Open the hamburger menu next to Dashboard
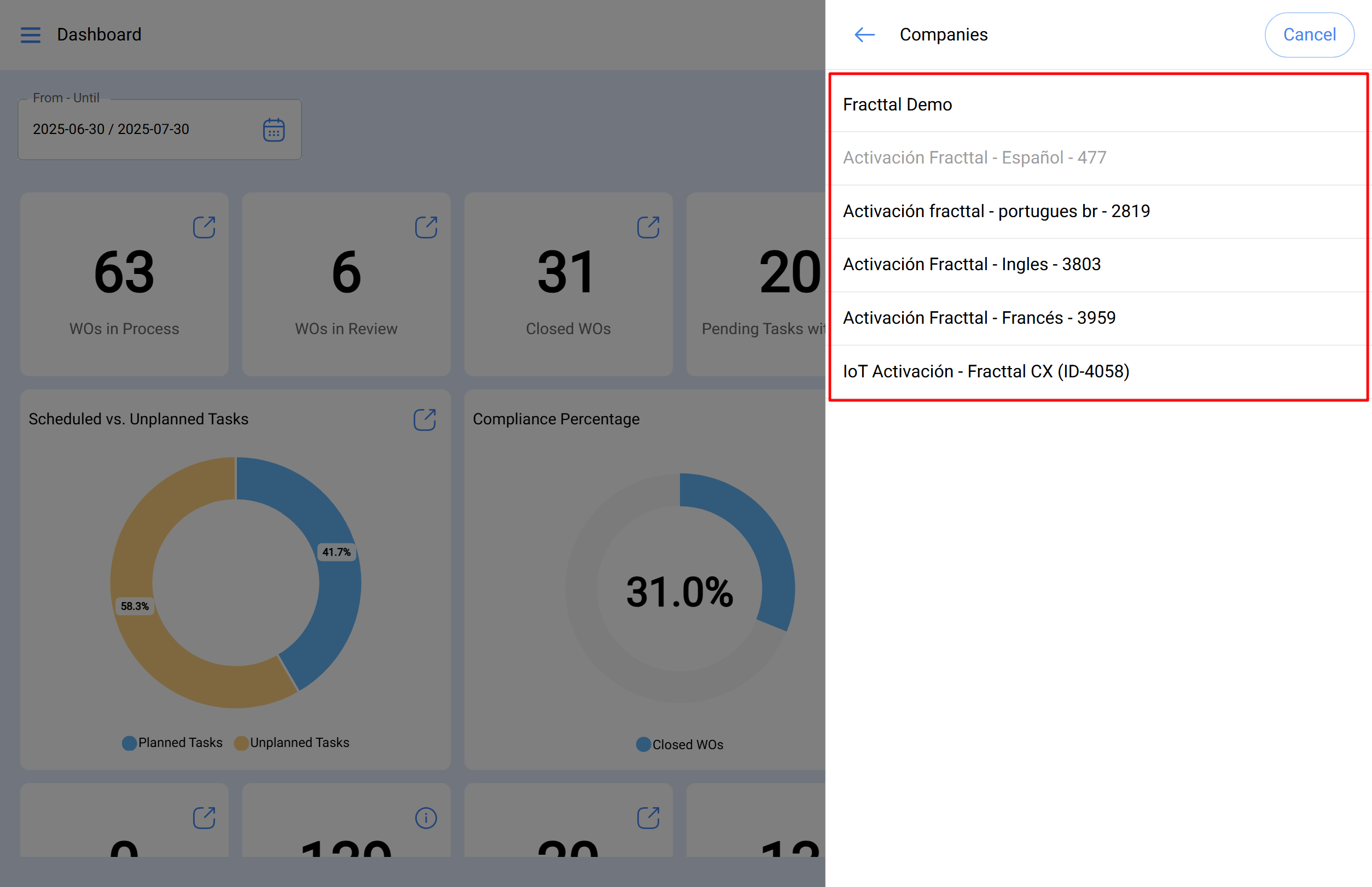Image resolution: width=1372 pixels, height=887 pixels. [x=31, y=35]
